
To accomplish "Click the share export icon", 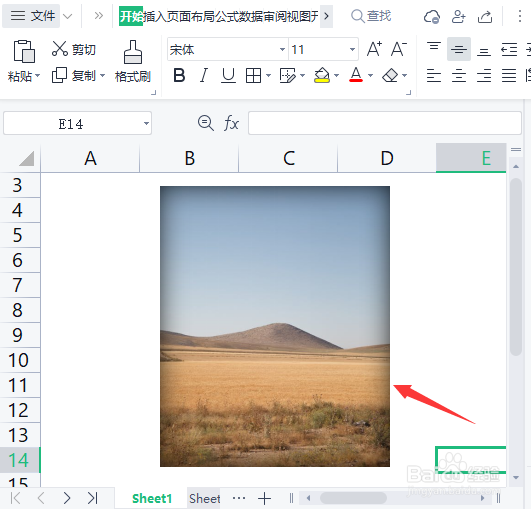I will point(485,16).
